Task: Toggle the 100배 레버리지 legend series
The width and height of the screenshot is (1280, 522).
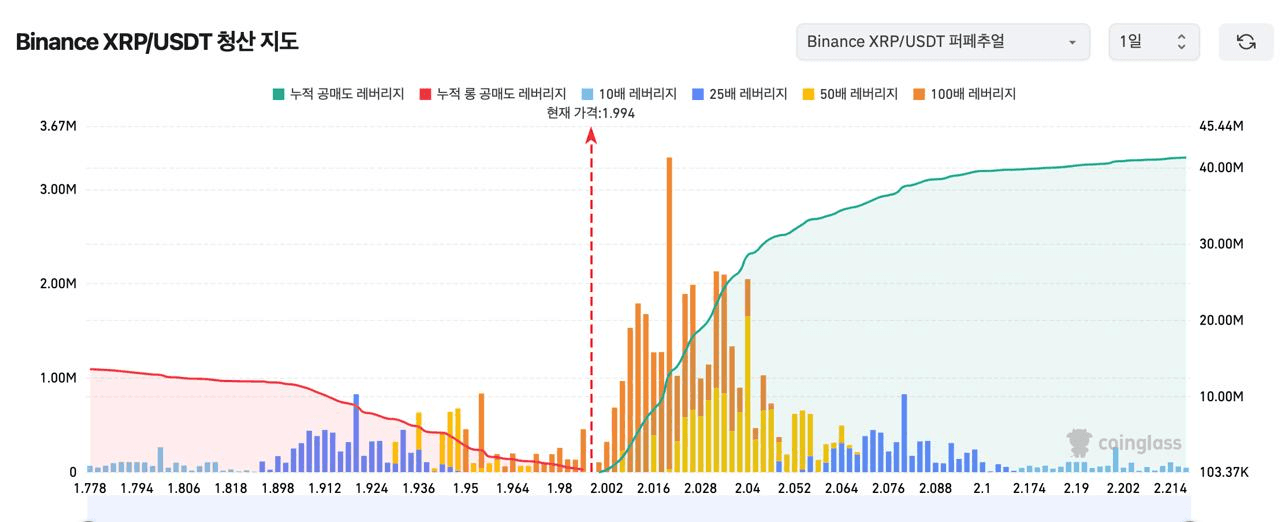Action: point(964,94)
